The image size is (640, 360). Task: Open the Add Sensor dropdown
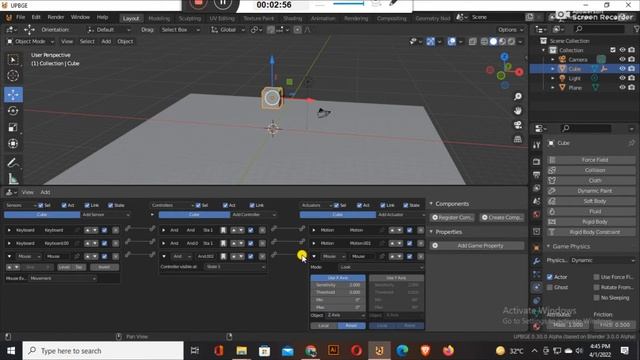pyautogui.click(x=105, y=215)
